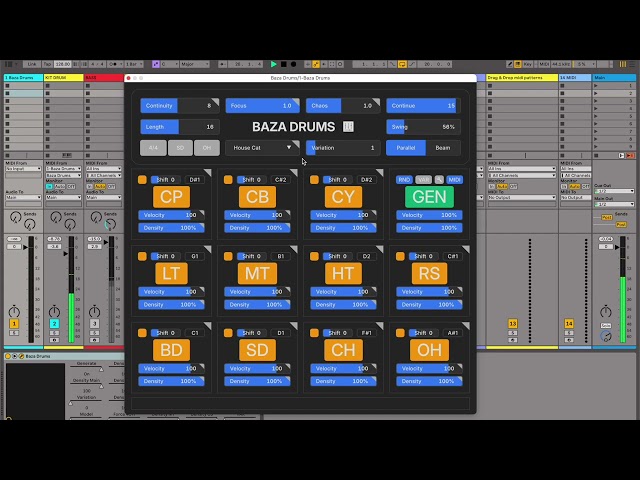Click Ableton's transport Stop button
The image size is (640, 480).
coord(284,64)
